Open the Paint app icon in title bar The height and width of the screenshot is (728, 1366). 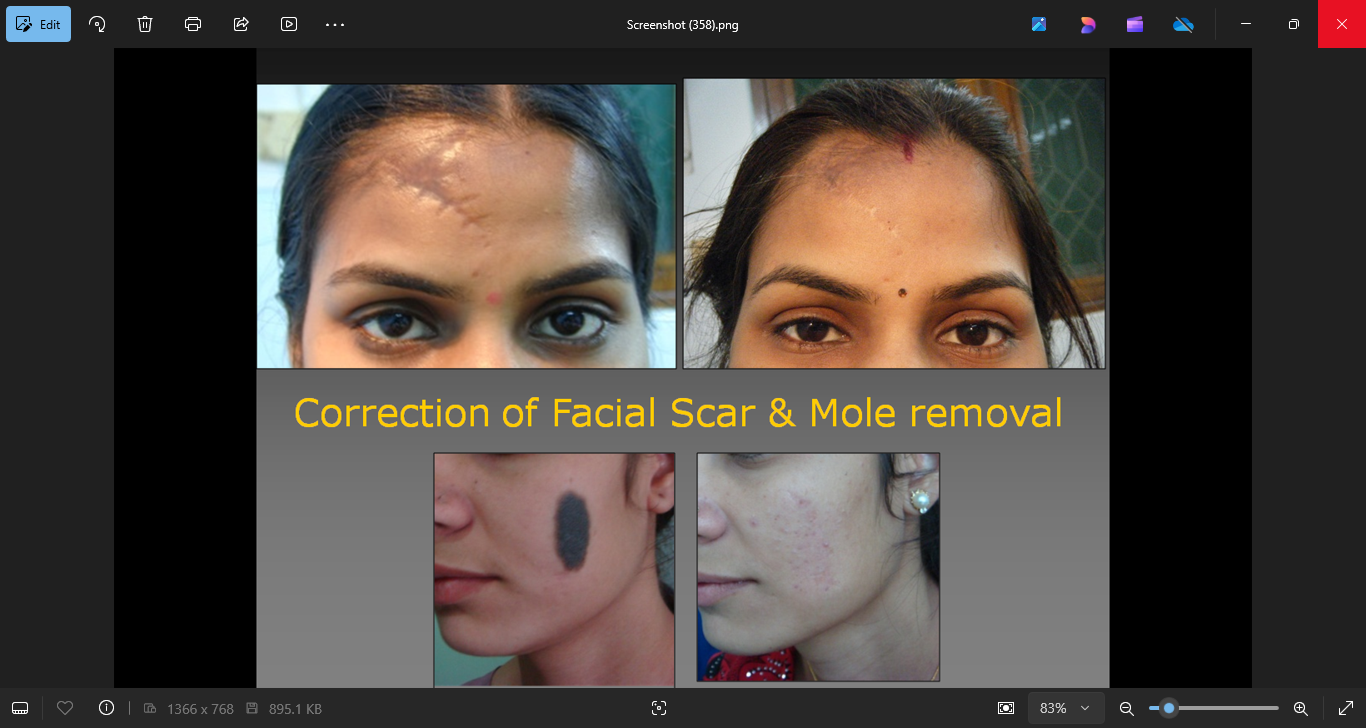point(1039,24)
